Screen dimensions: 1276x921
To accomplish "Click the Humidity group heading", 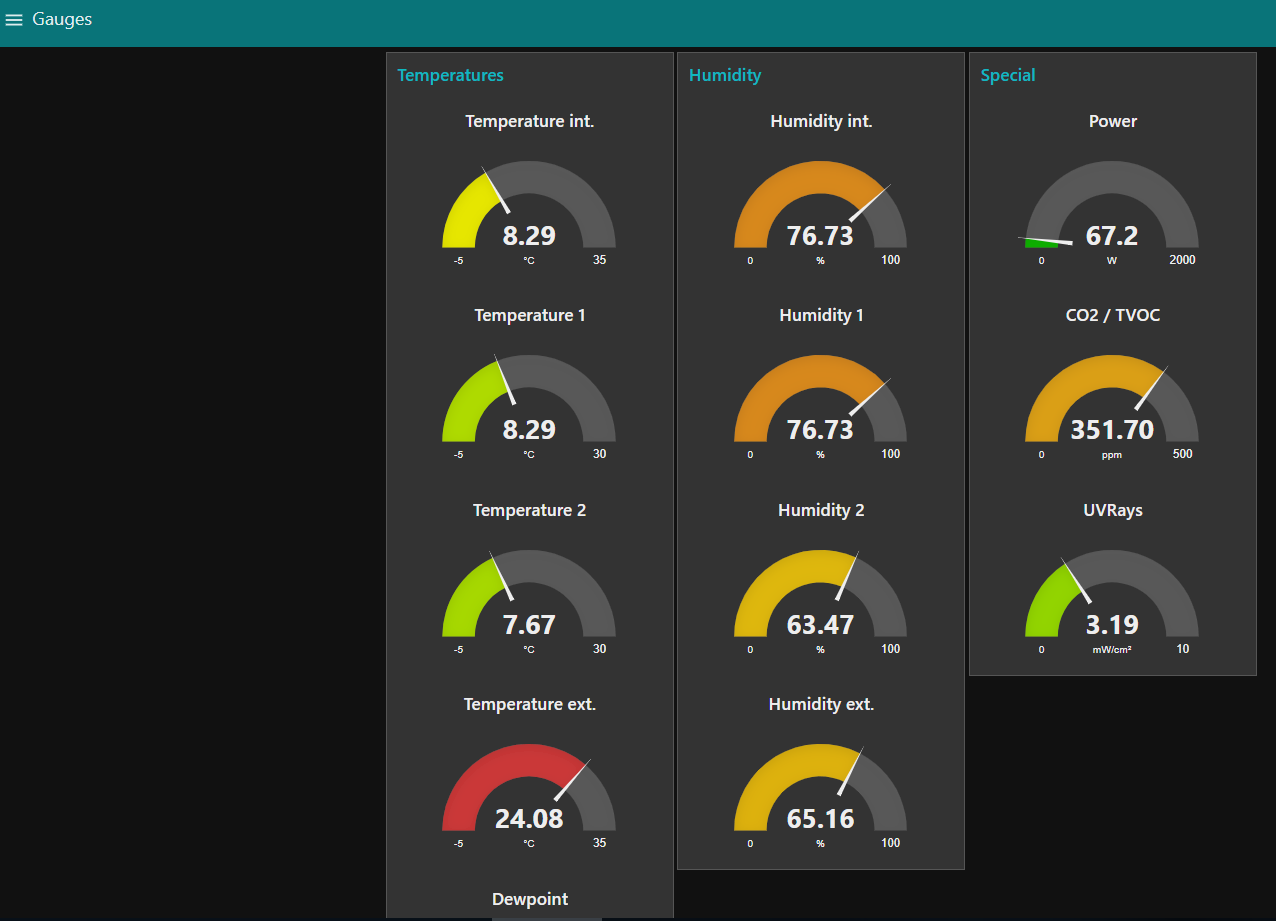I will [x=725, y=75].
